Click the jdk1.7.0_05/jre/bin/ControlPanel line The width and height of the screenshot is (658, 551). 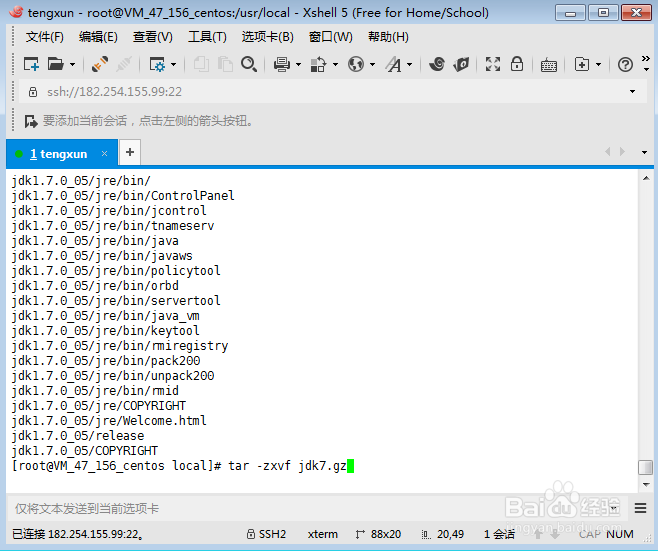pos(123,196)
